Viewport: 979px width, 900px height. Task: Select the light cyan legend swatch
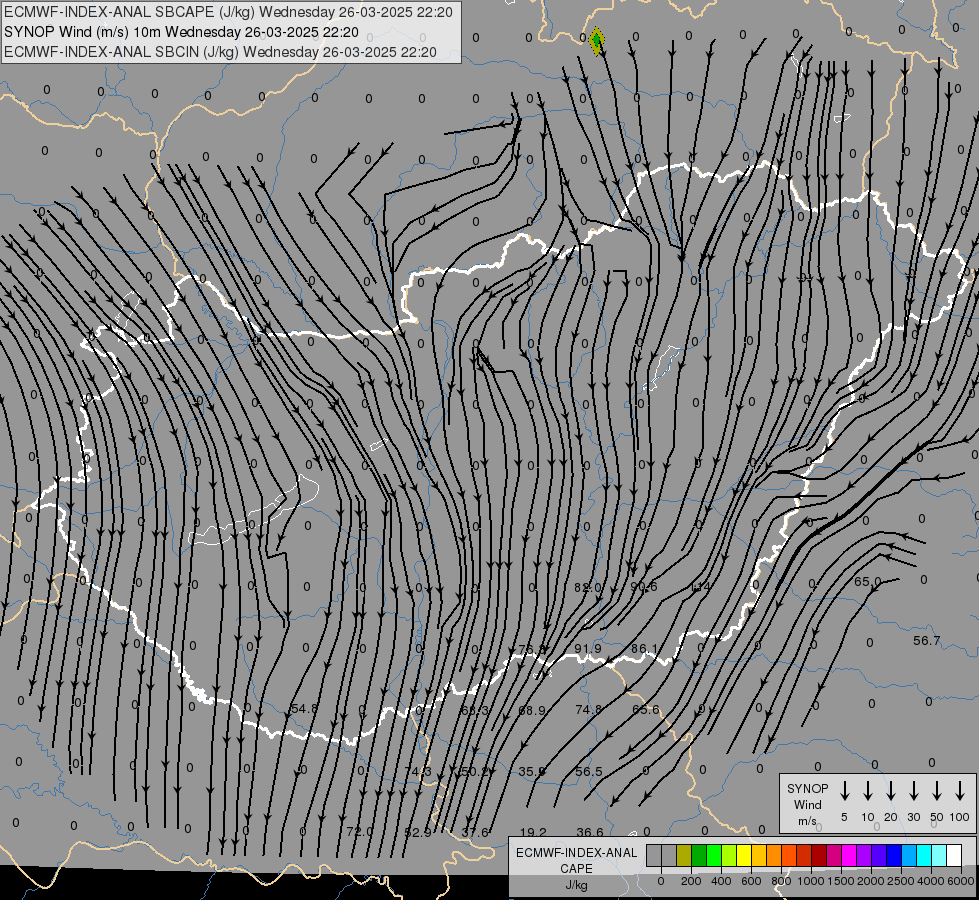(x=940, y=855)
